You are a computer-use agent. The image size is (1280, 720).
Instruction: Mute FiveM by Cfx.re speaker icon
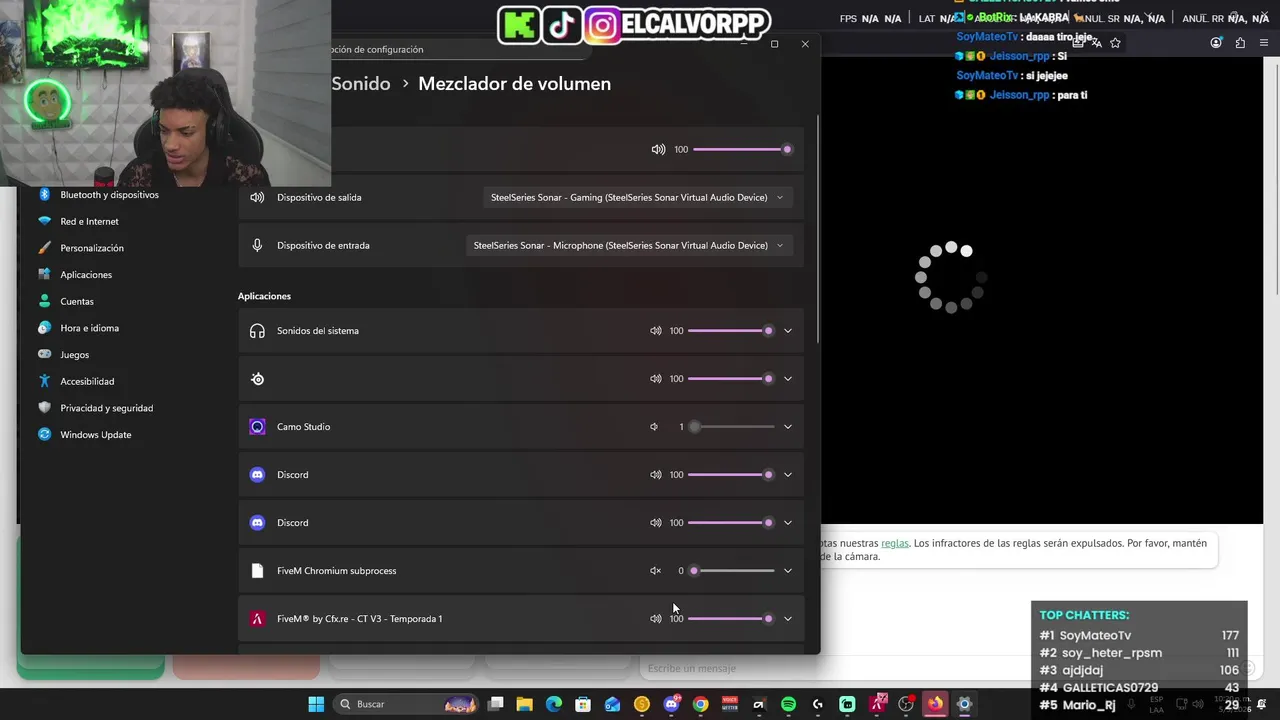point(656,619)
